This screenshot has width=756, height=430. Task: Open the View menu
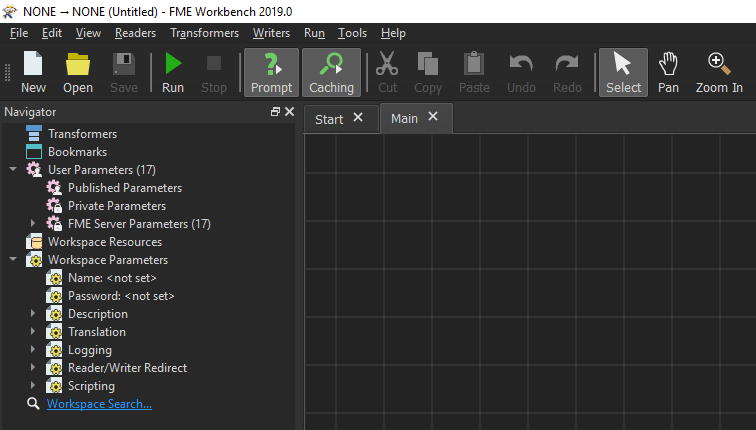coord(88,33)
